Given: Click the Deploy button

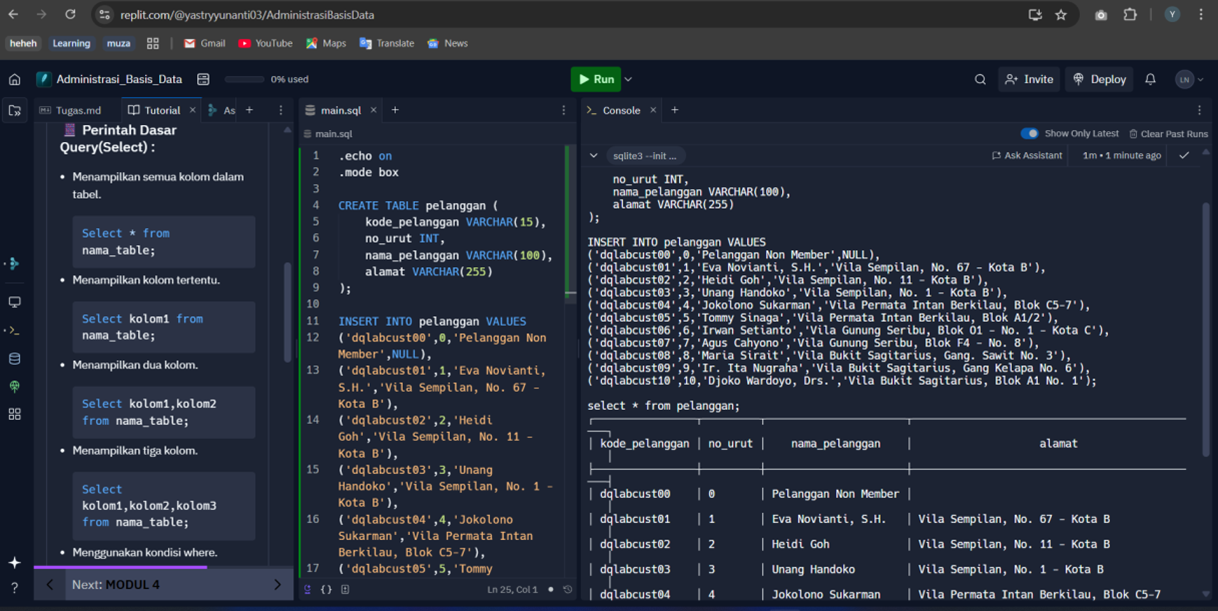Looking at the screenshot, I should (1099, 79).
